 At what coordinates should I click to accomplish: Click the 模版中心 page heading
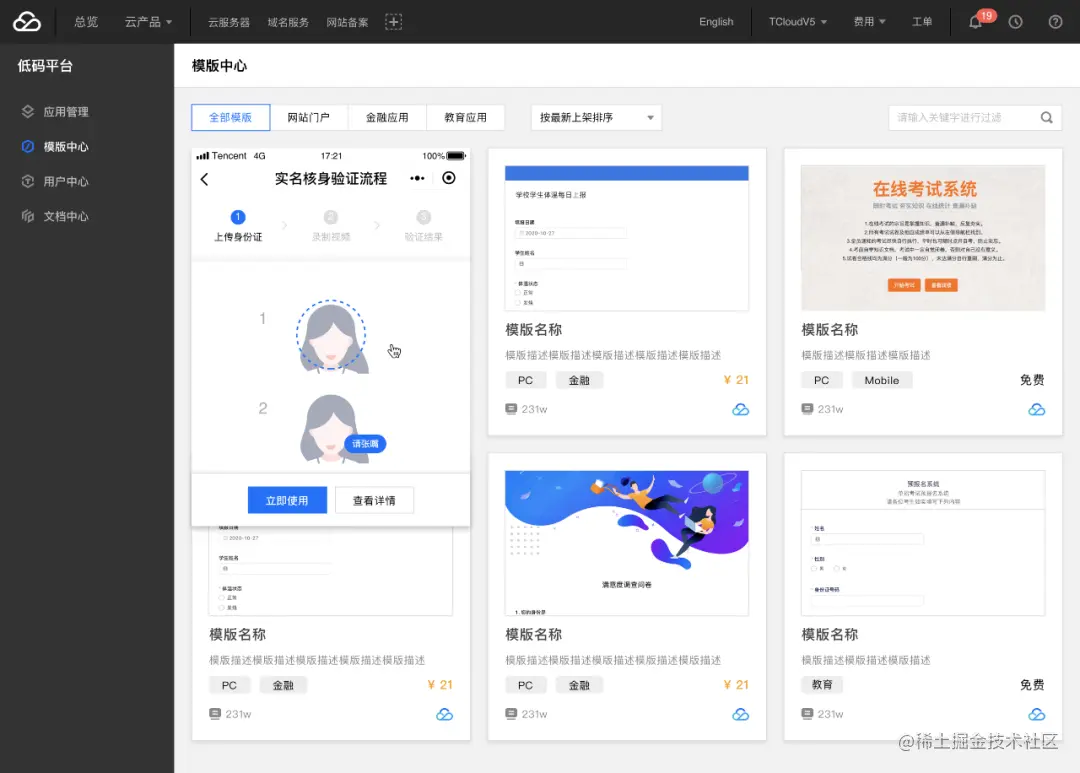(x=219, y=65)
